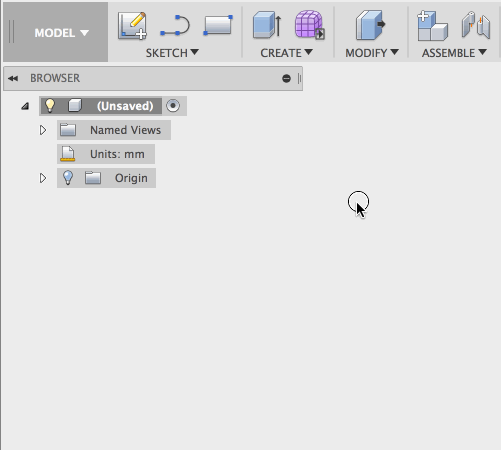Activate the (Unsaved) component radio button

coord(173,106)
